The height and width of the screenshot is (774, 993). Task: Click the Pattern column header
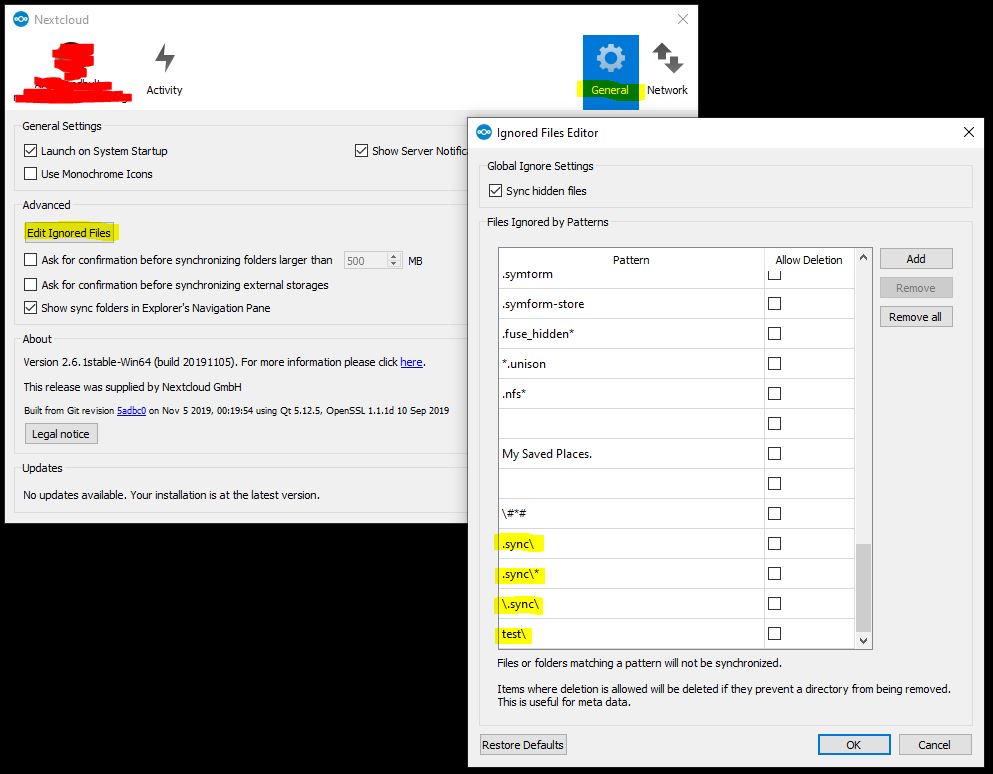tap(631, 260)
